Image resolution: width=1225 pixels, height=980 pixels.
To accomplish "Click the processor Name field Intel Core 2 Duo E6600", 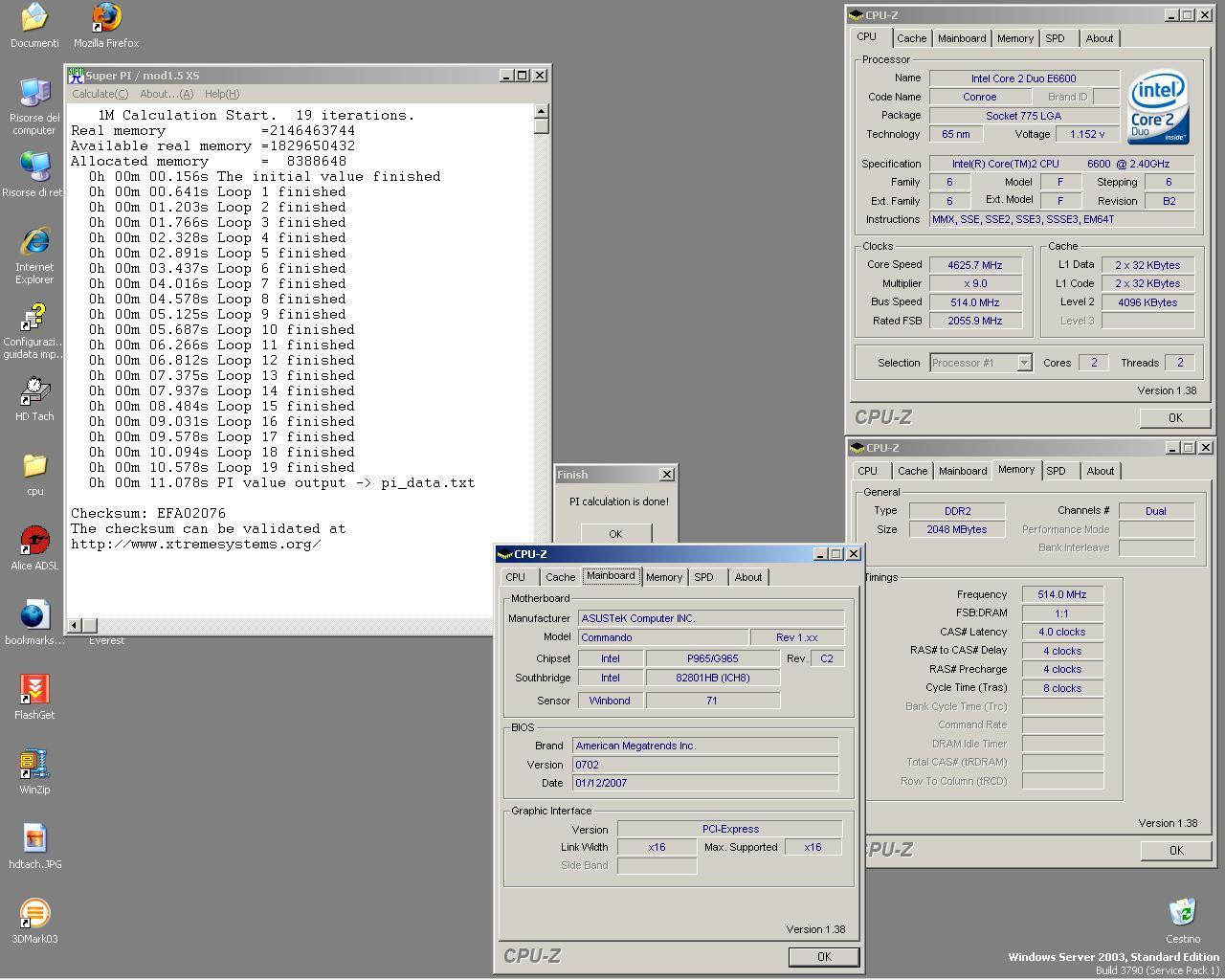I will pos(1024,78).
